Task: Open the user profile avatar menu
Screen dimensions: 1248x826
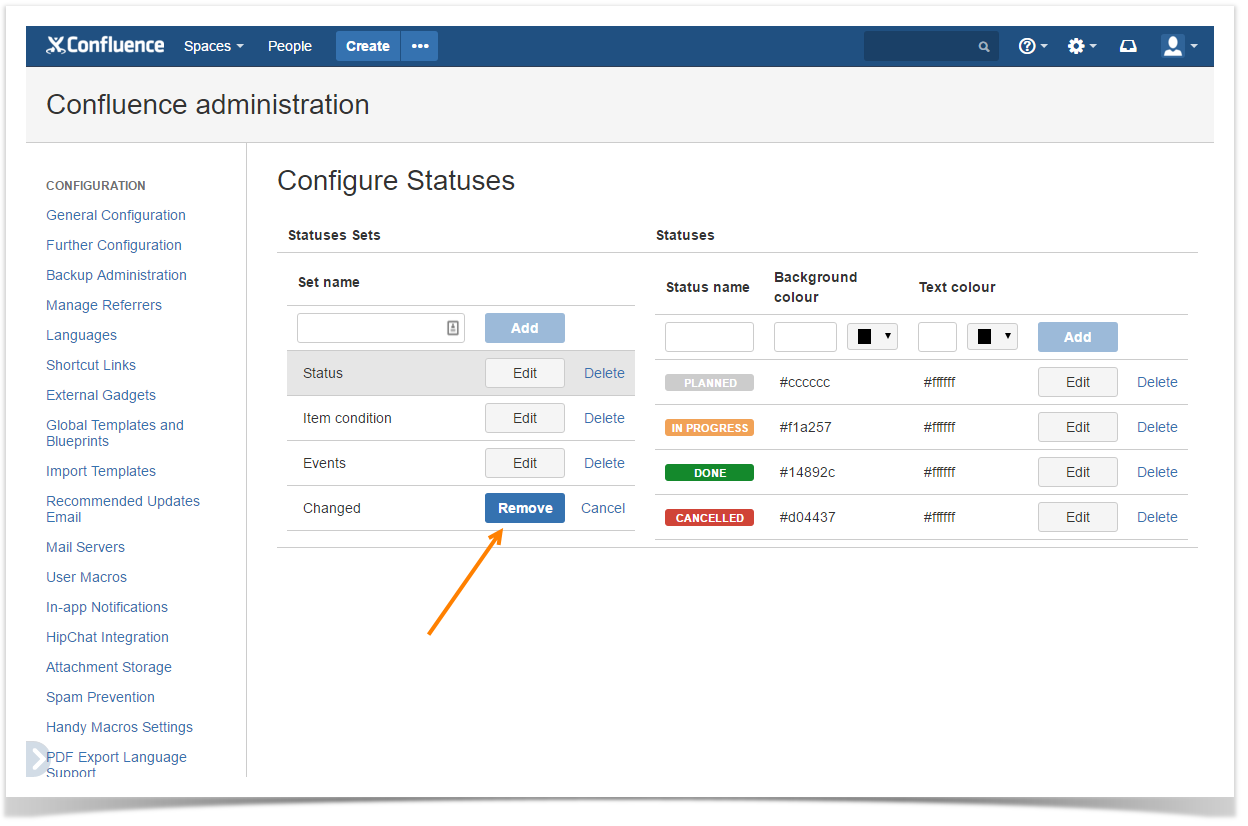Action: tap(1178, 46)
